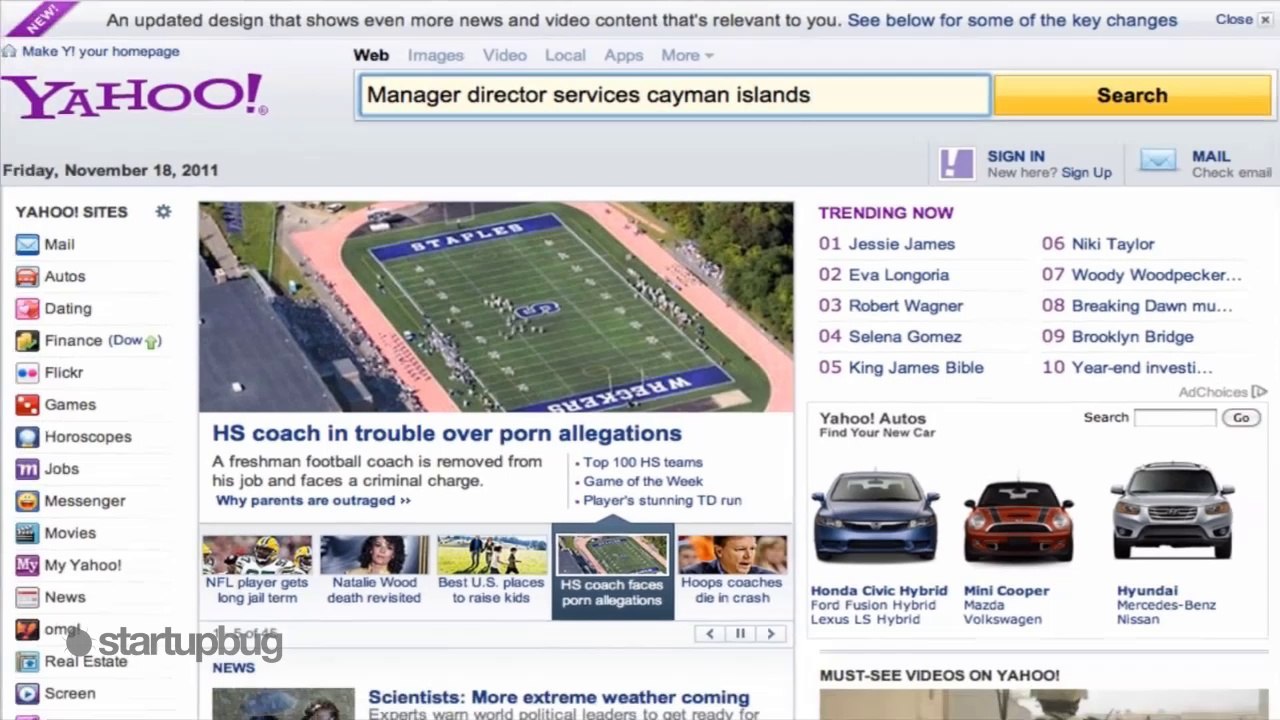Click the Yahoo! Autos search box

tap(1175, 418)
